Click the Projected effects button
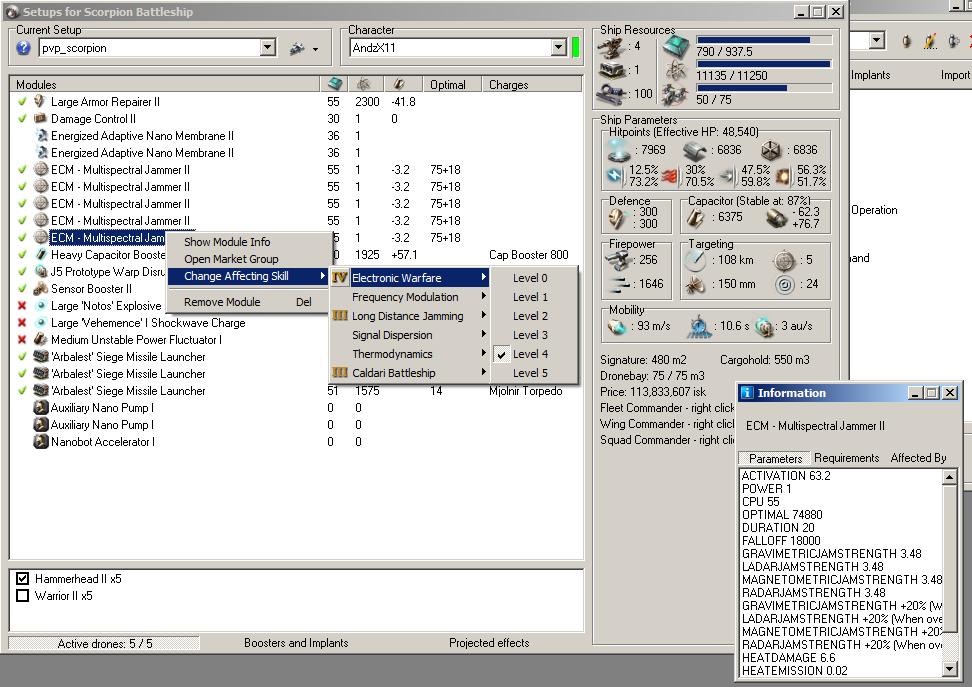Screen dimensions: 972x687 (x=488, y=643)
